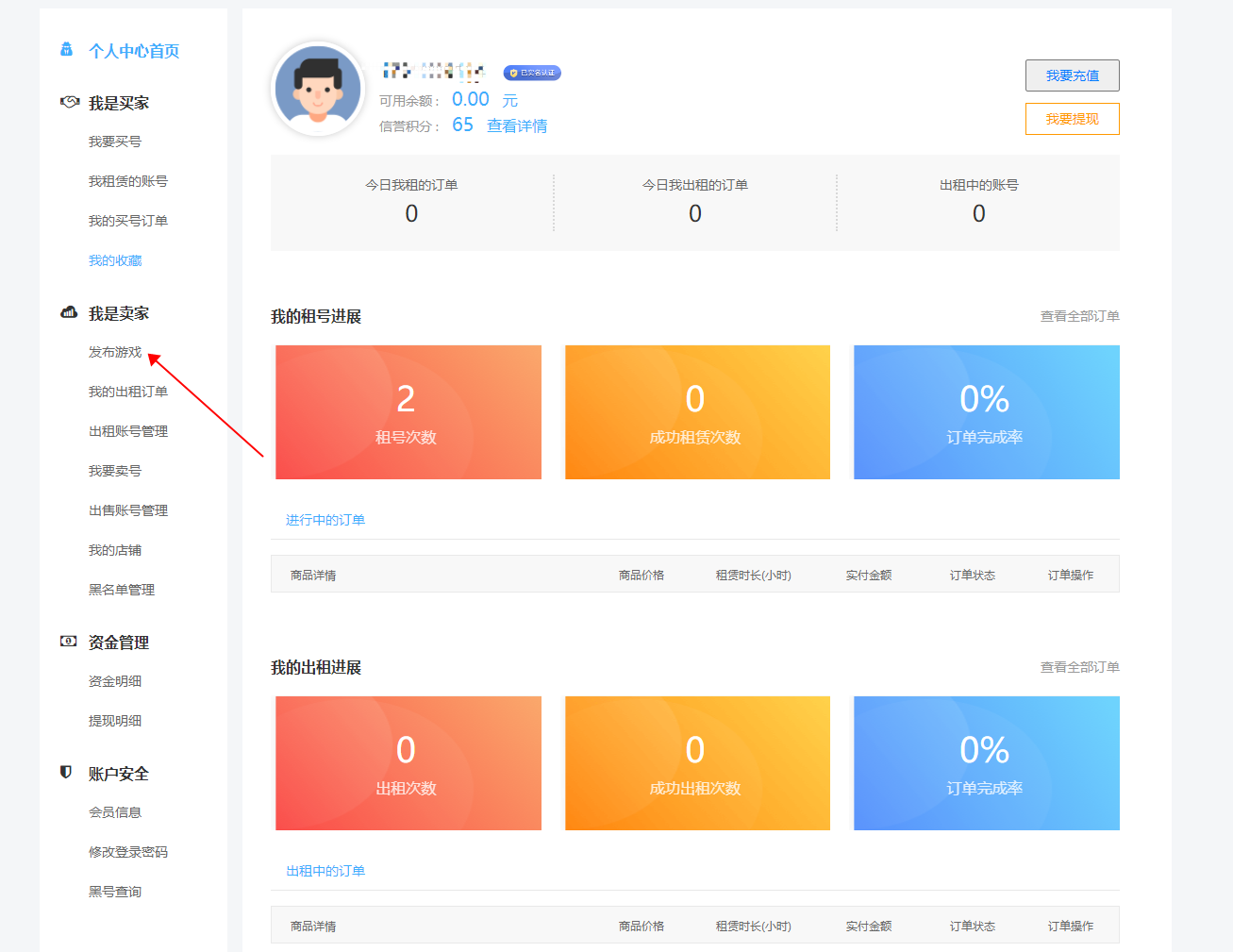This screenshot has height=952, width=1233.
Task: Click the 我是买家 handshake icon
Action: click(x=69, y=102)
